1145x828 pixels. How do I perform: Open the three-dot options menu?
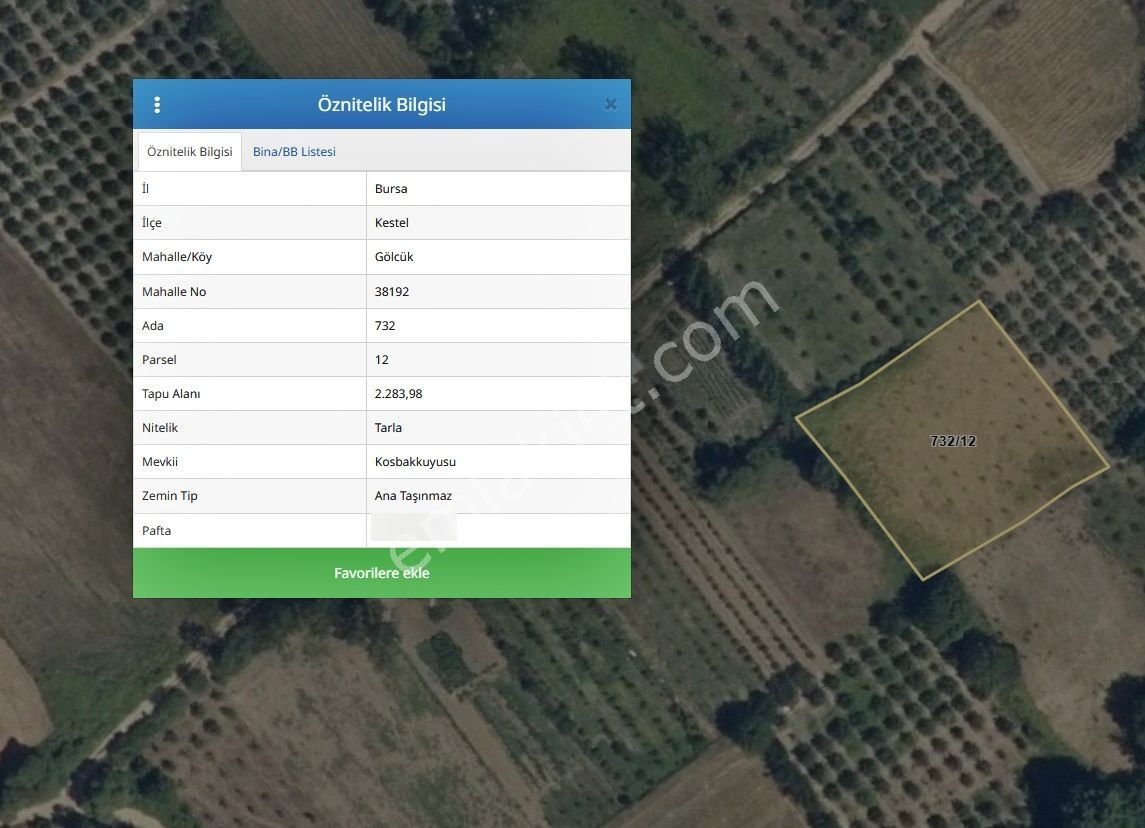pos(157,105)
